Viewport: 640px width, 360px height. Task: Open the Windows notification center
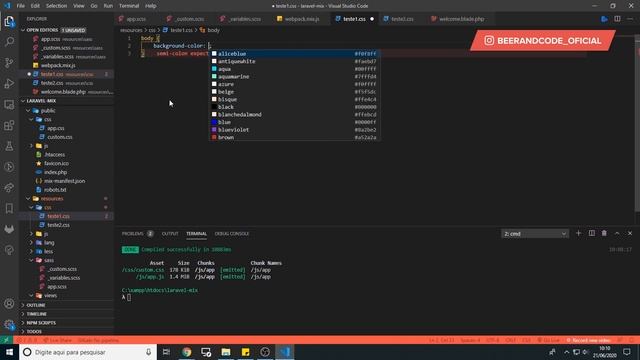coord(627,352)
